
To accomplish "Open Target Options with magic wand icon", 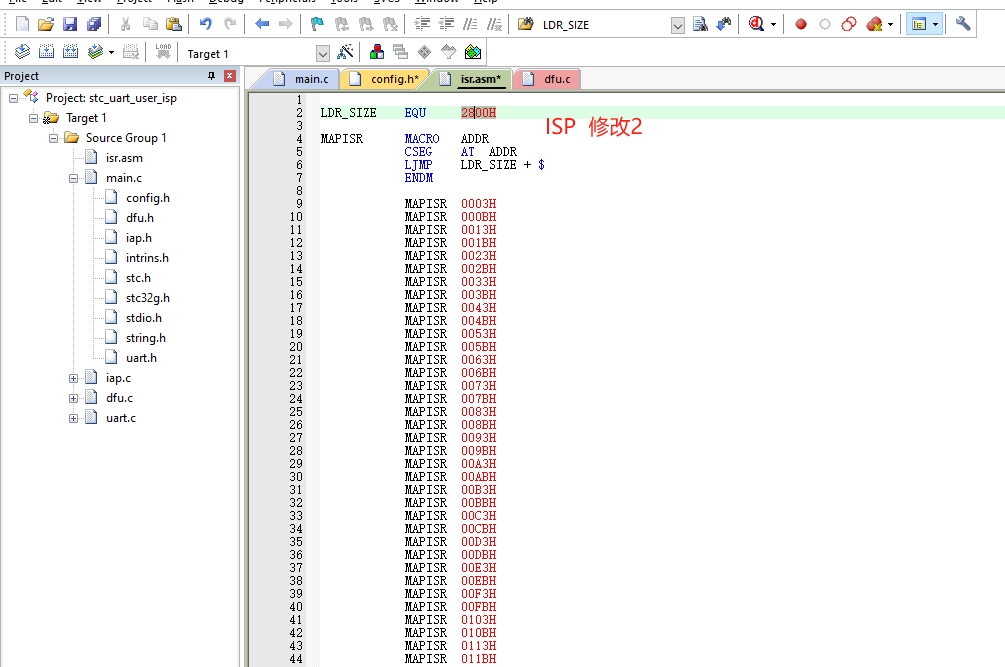I will (x=345, y=53).
